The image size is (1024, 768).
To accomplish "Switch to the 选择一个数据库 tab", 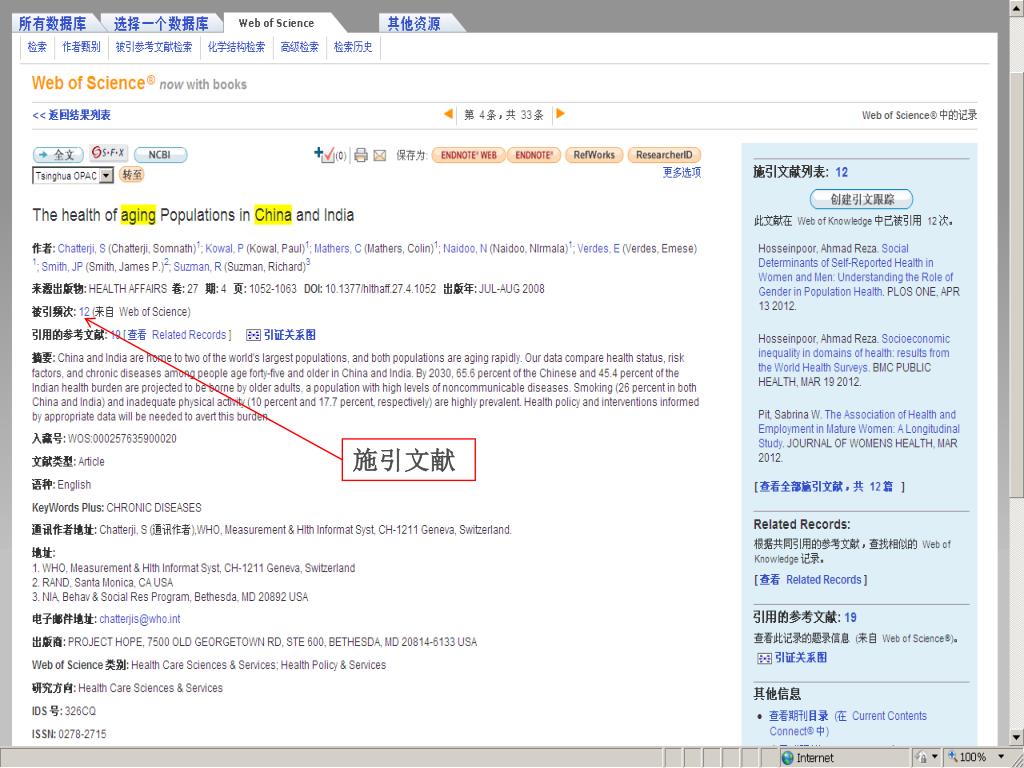I will tap(161, 24).
